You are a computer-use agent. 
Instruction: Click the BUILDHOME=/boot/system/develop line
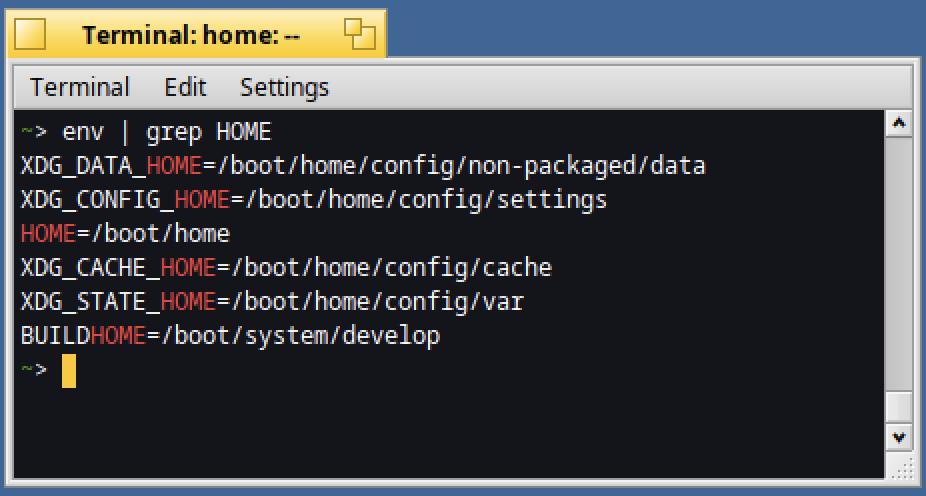pos(230,336)
